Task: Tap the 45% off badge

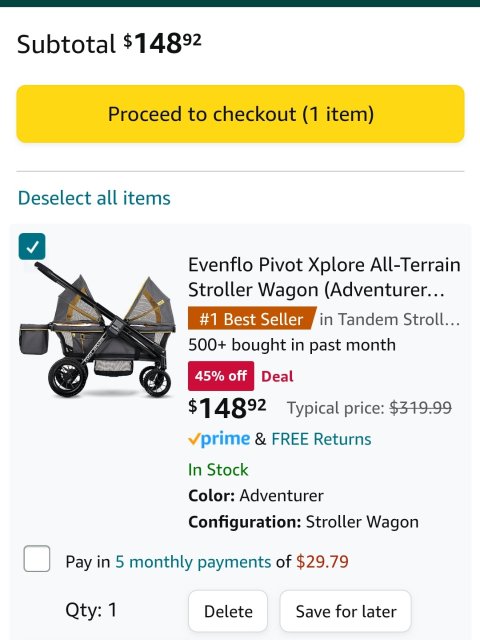Action: point(221,376)
